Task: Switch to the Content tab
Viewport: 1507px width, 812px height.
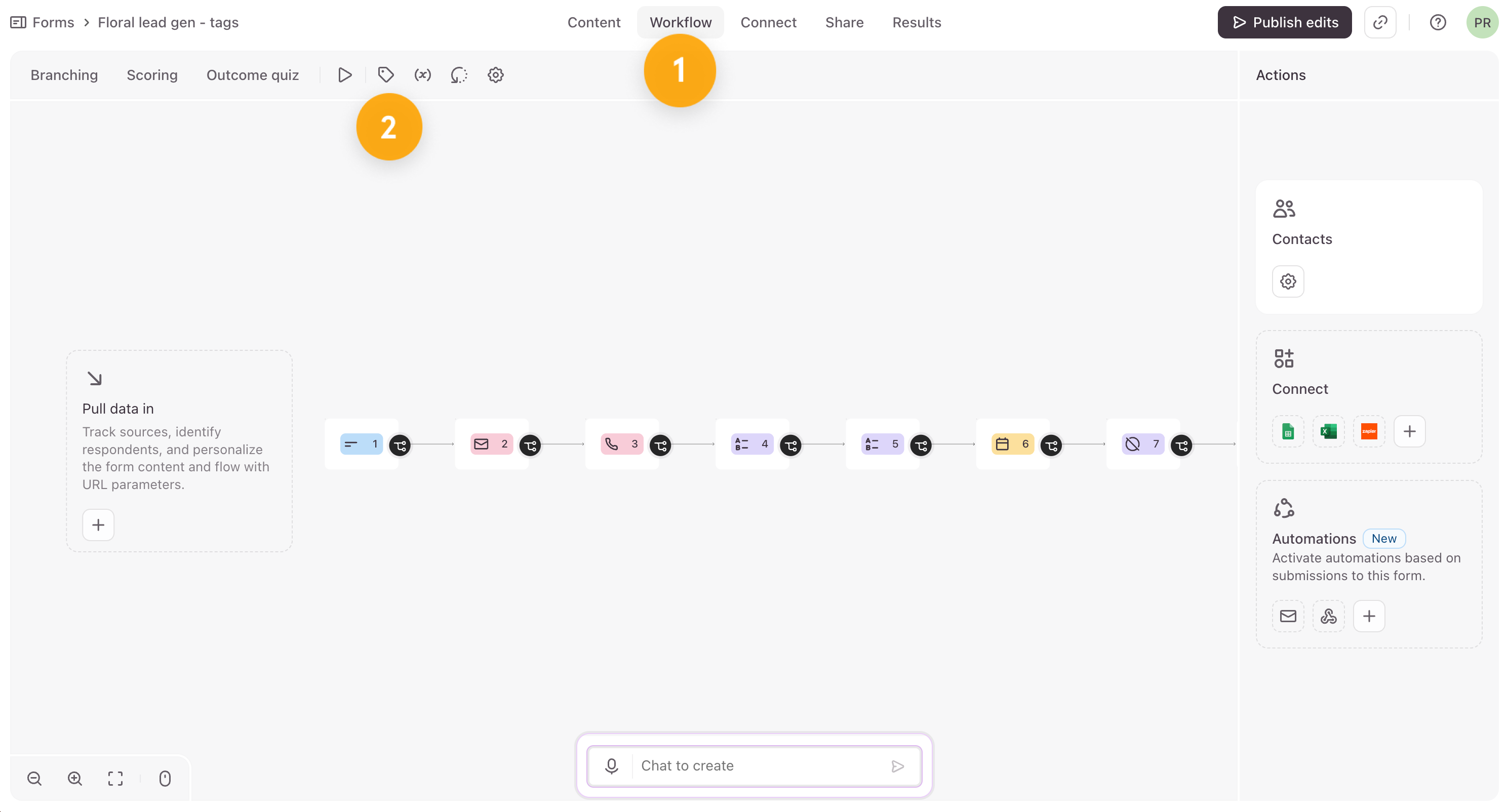Action: pos(593,22)
